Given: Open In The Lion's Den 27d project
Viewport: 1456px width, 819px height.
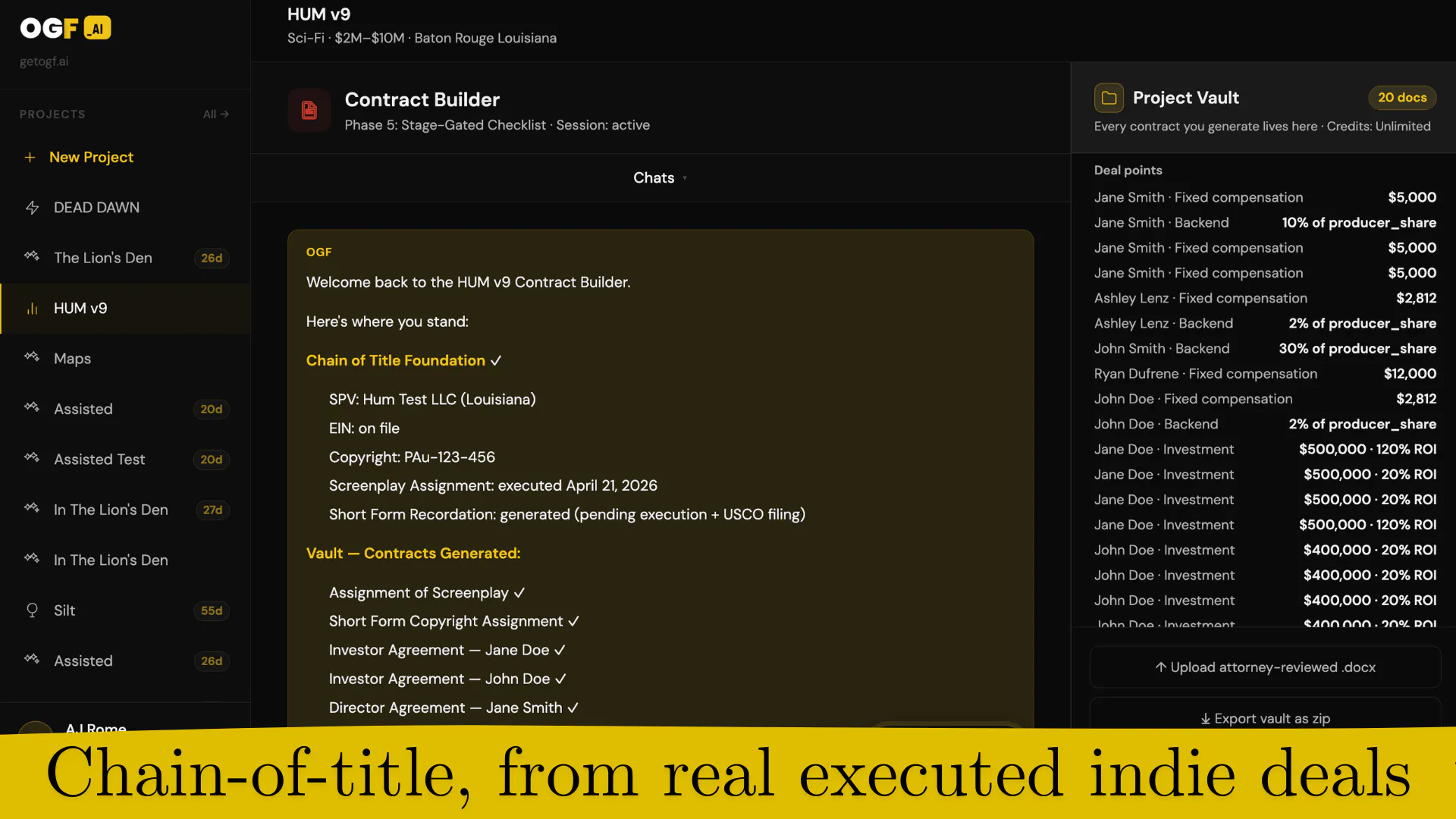Looking at the screenshot, I should 125,510.
